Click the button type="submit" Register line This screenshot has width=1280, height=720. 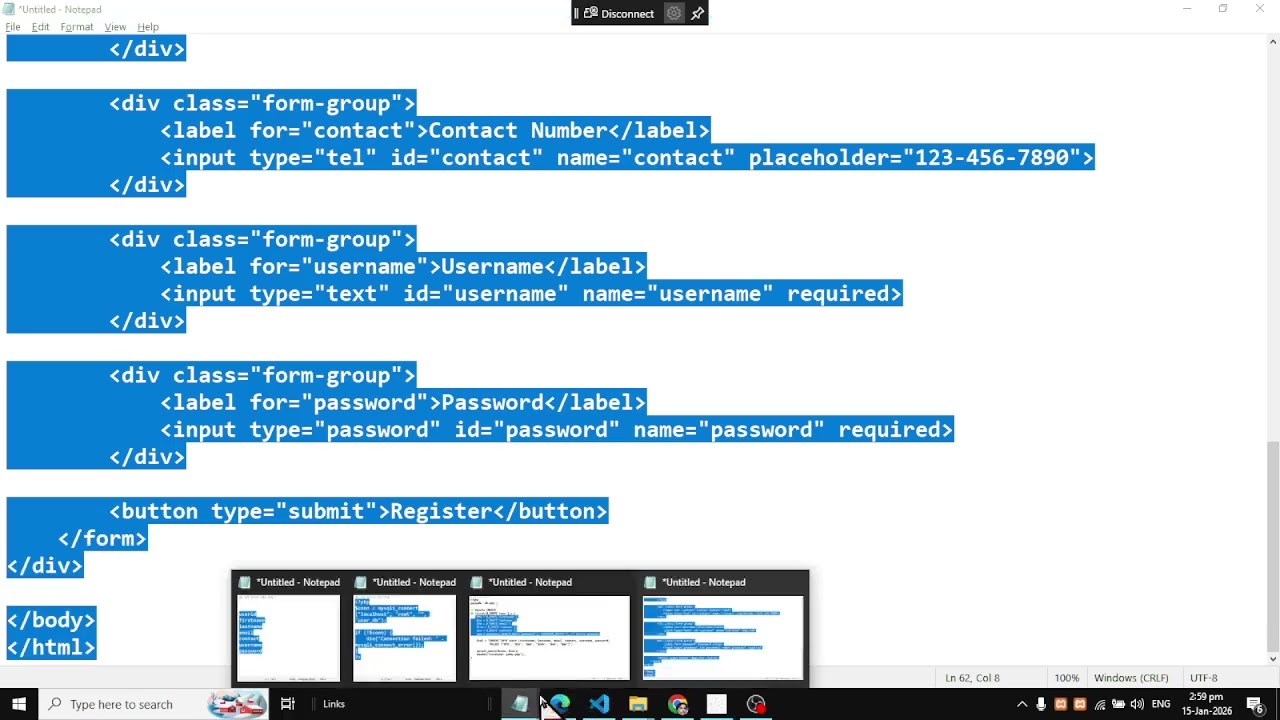(358, 512)
